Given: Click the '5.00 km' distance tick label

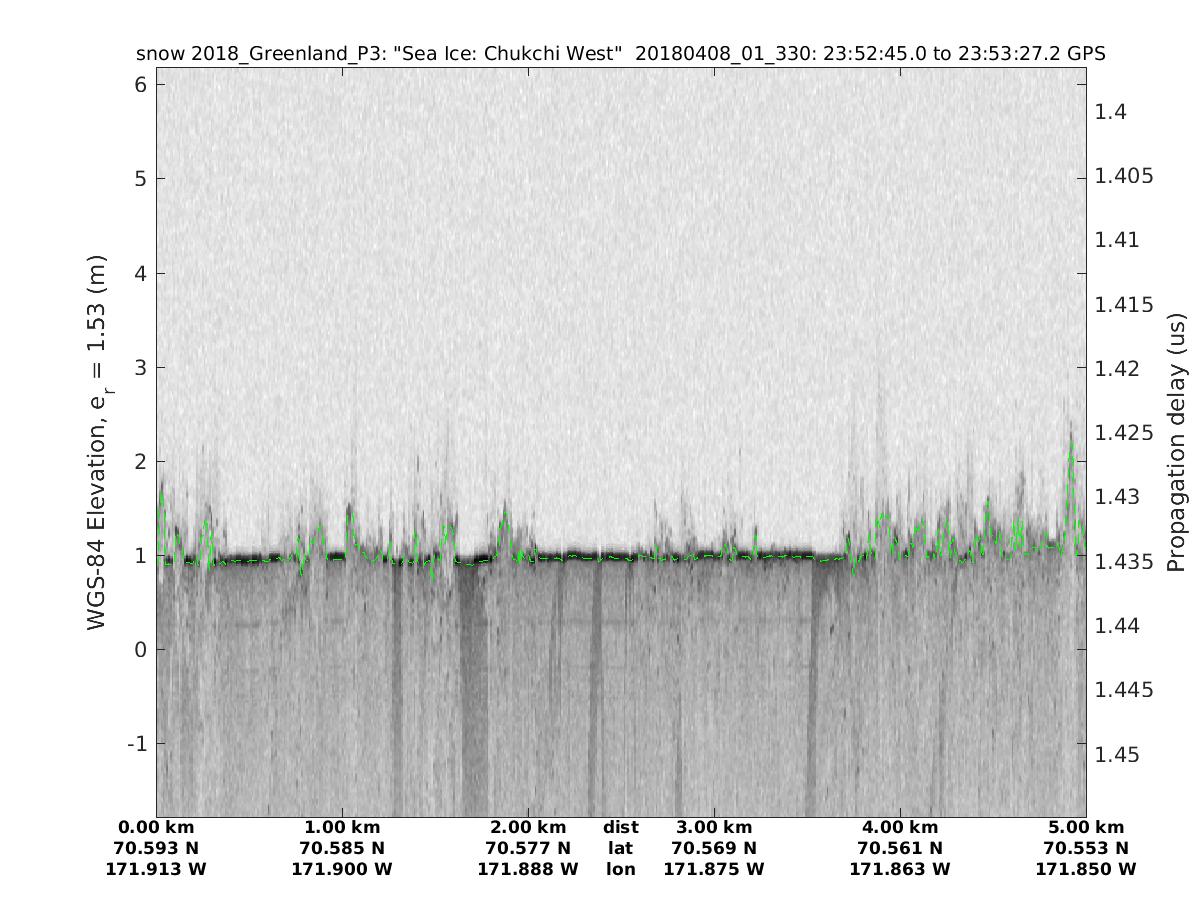Looking at the screenshot, I should tap(1086, 827).
